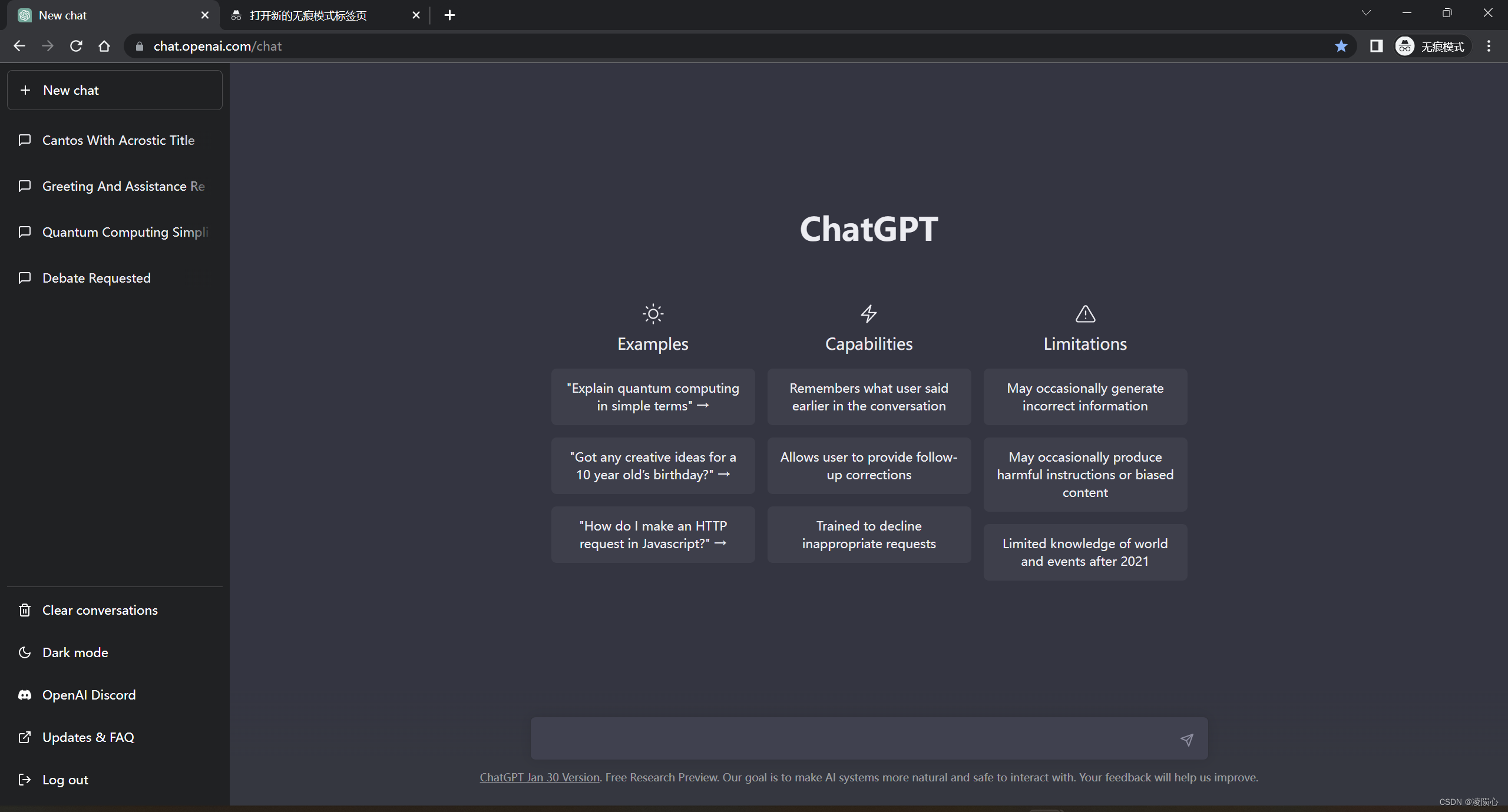Close the 打开新的无痕模式标签页 tab
The image size is (1508, 812).
pyautogui.click(x=416, y=15)
